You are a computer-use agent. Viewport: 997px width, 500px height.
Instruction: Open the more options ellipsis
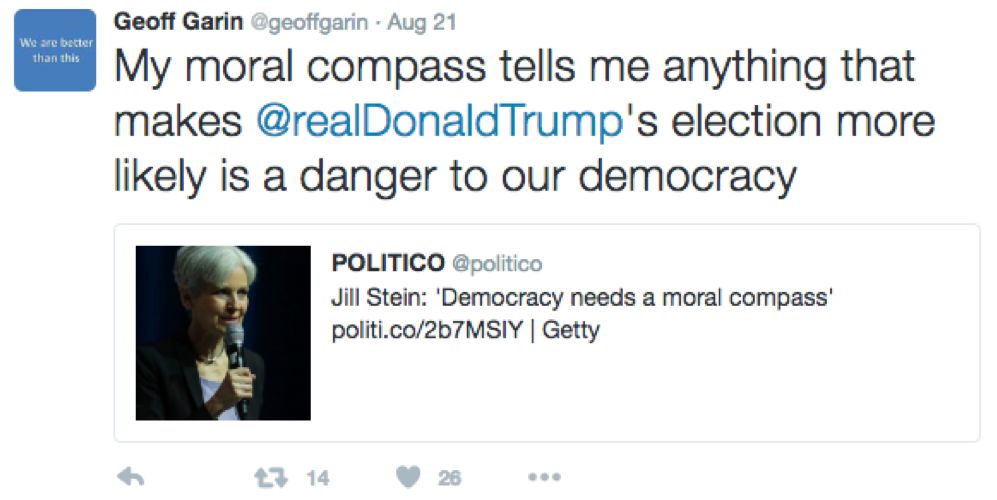point(545,476)
